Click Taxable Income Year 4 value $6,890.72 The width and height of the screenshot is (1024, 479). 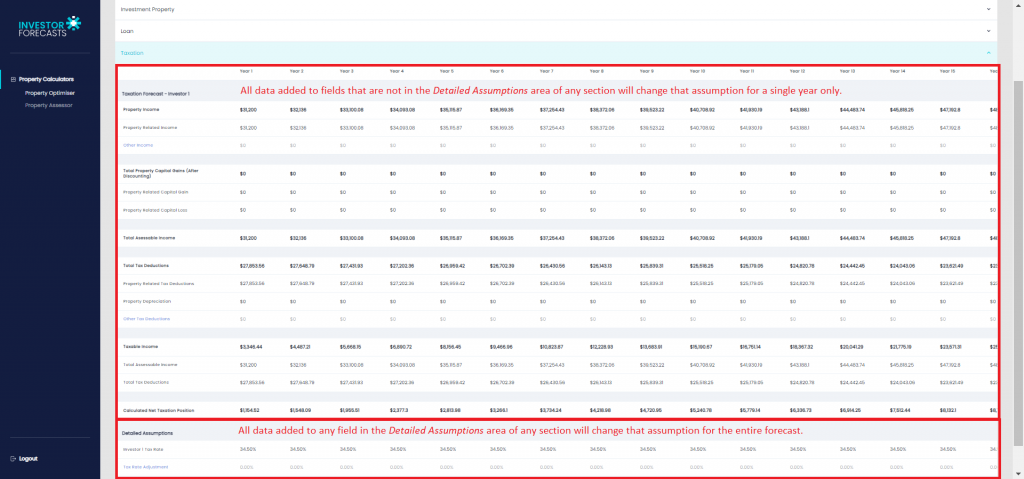(402, 346)
